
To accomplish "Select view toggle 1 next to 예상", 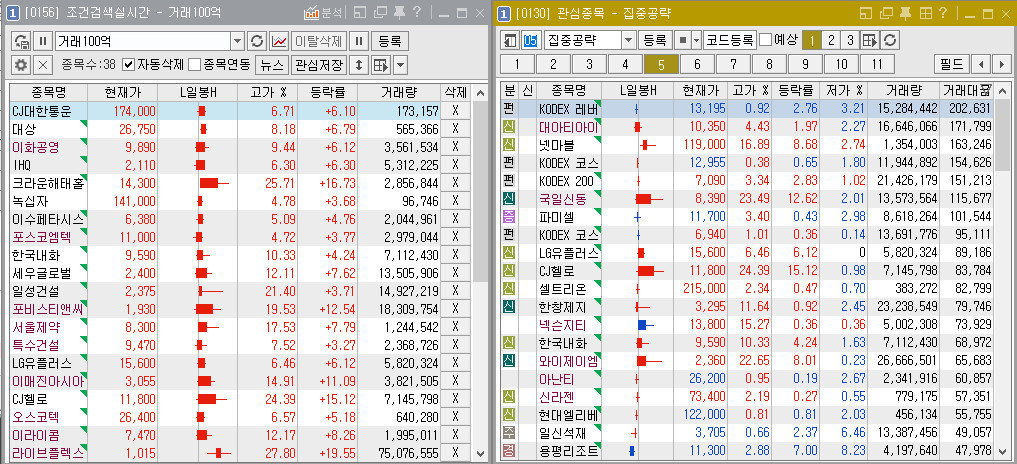I will pos(812,40).
